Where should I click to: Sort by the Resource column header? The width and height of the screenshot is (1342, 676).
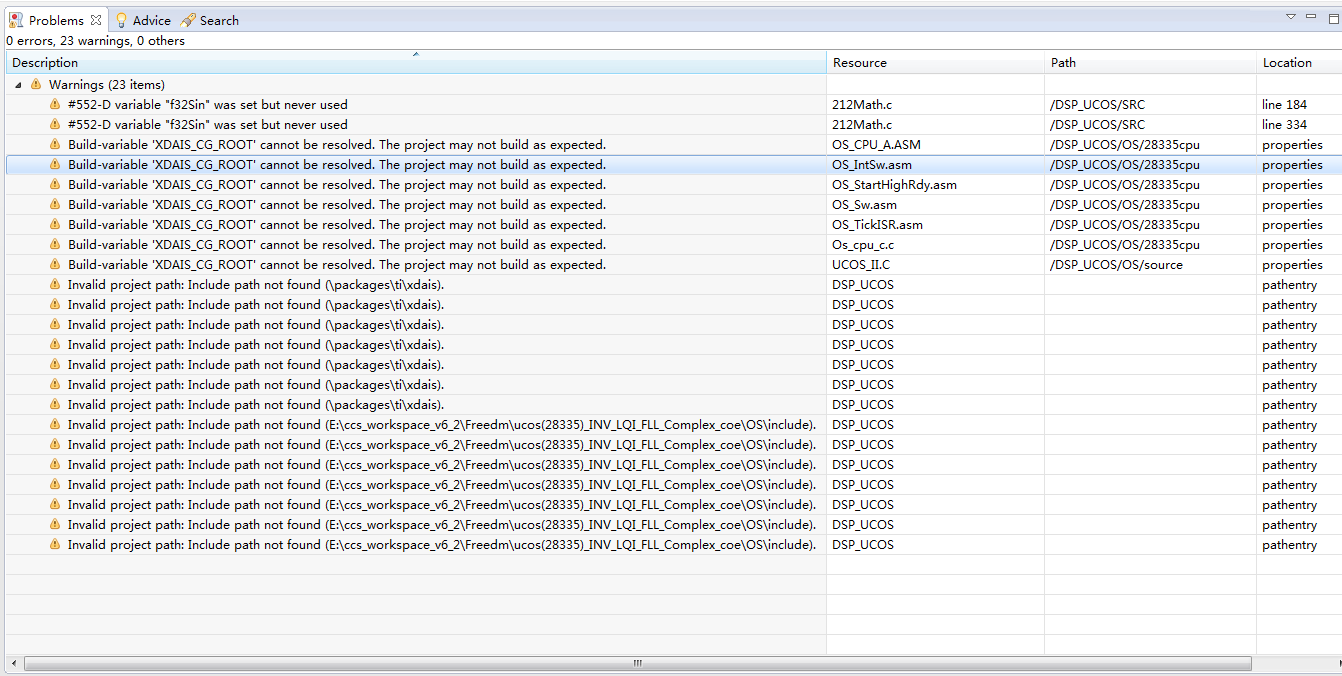tap(936, 63)
